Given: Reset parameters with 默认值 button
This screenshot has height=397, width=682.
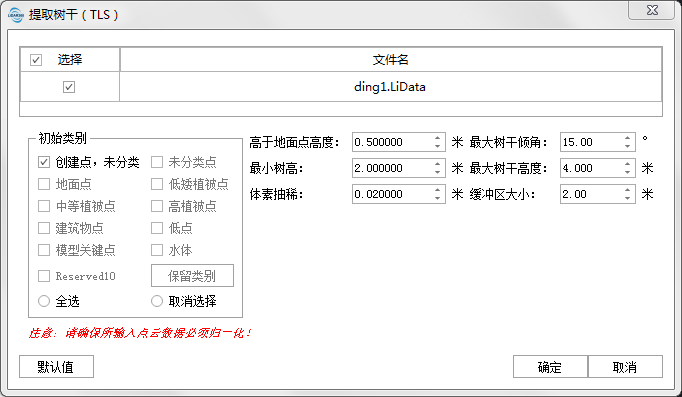Looking at the screenshot, I should click(x=57, y=367).
